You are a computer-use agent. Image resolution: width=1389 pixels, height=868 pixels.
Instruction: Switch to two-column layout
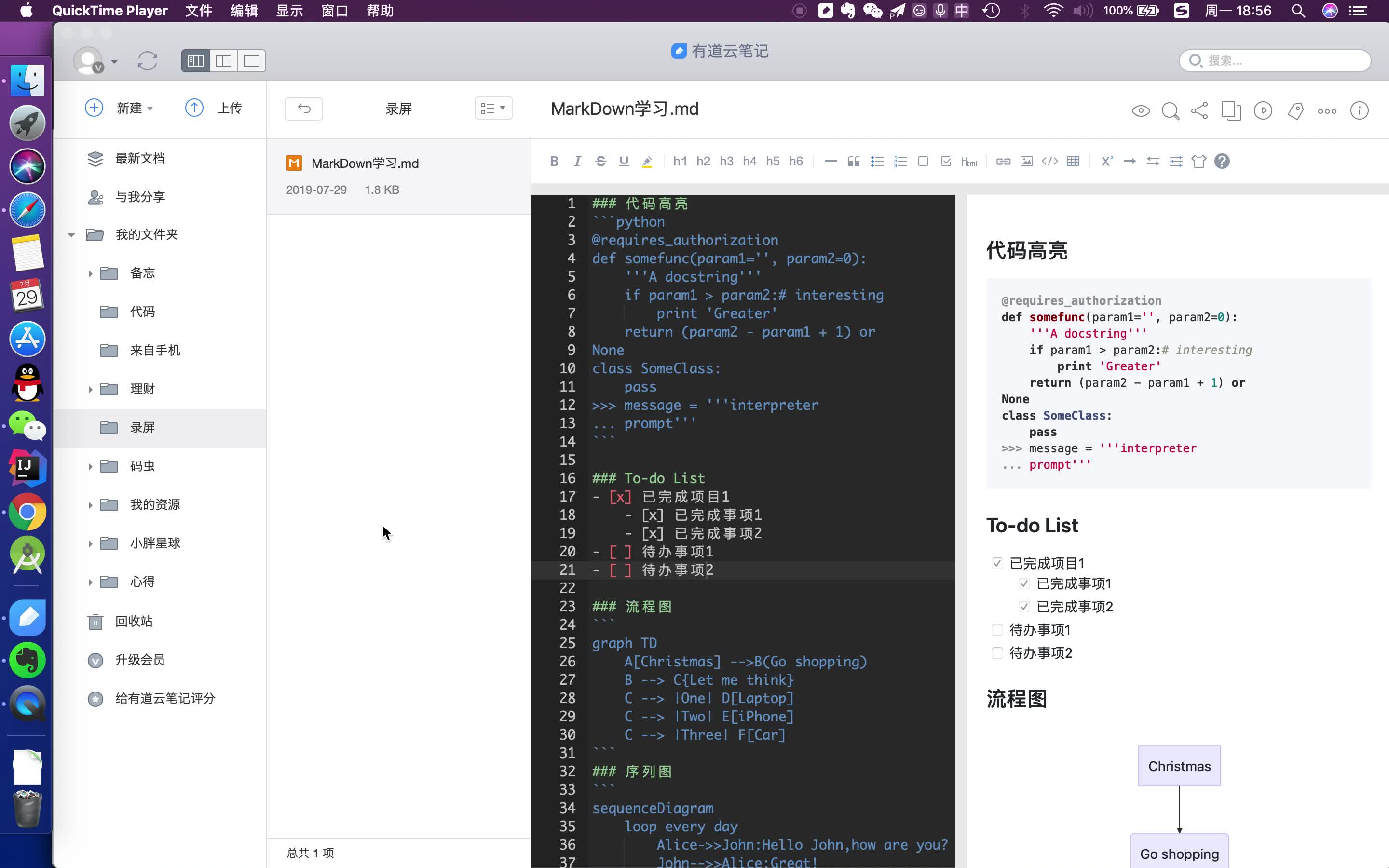[x=224, y=61]
